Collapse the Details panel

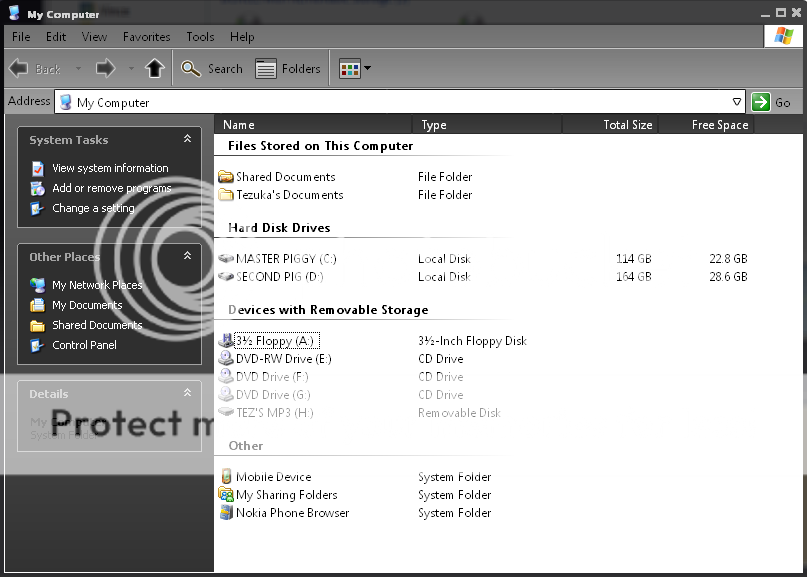(x=187, y=394)
